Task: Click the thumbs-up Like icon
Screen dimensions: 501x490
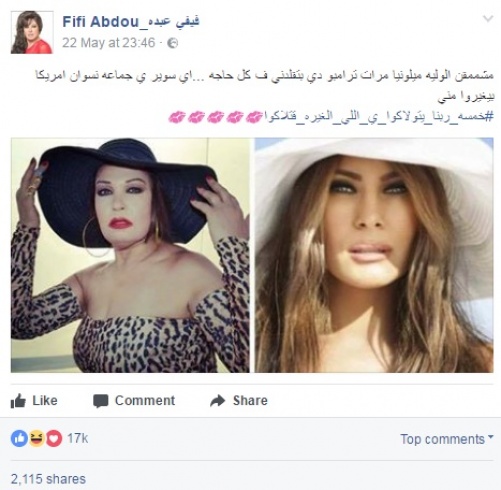Action: 18,401
